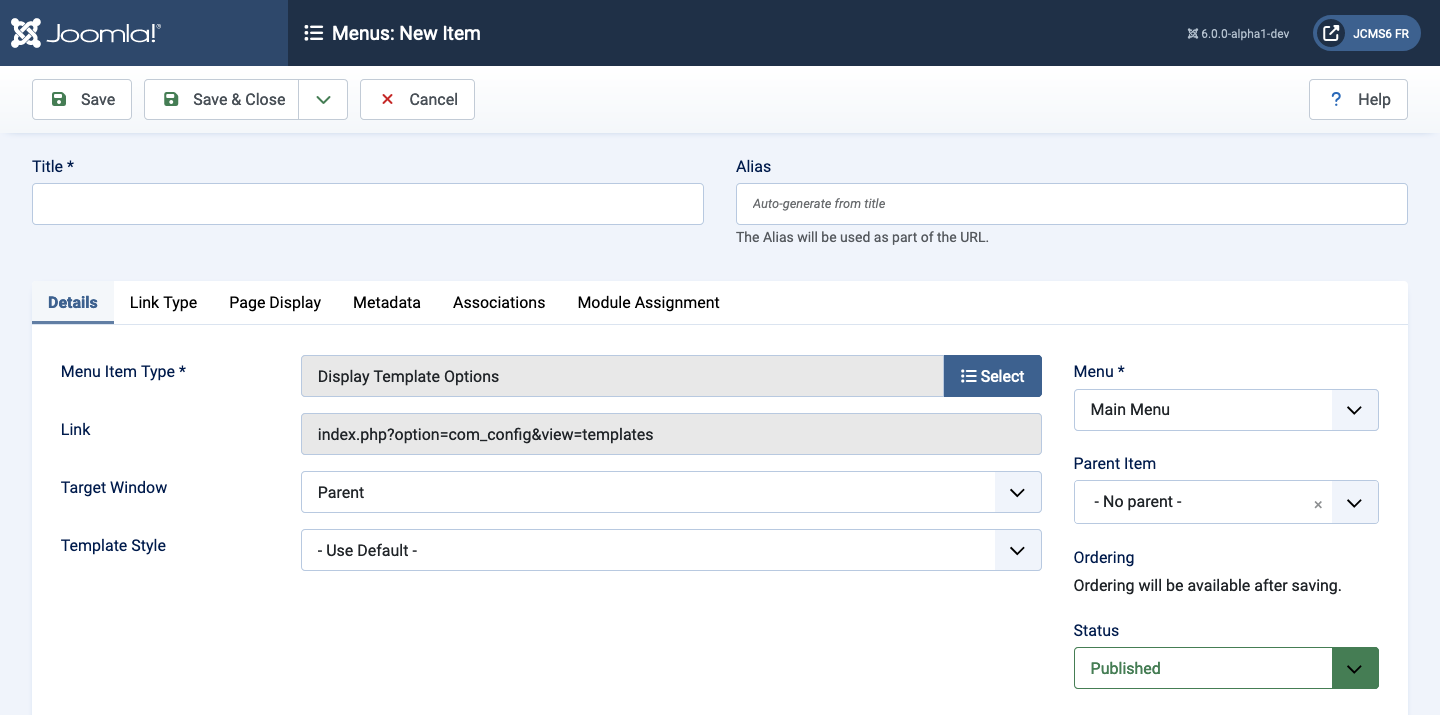Cancel editing the new menu item
1440x715 pixels.
[x=417, y=99]
